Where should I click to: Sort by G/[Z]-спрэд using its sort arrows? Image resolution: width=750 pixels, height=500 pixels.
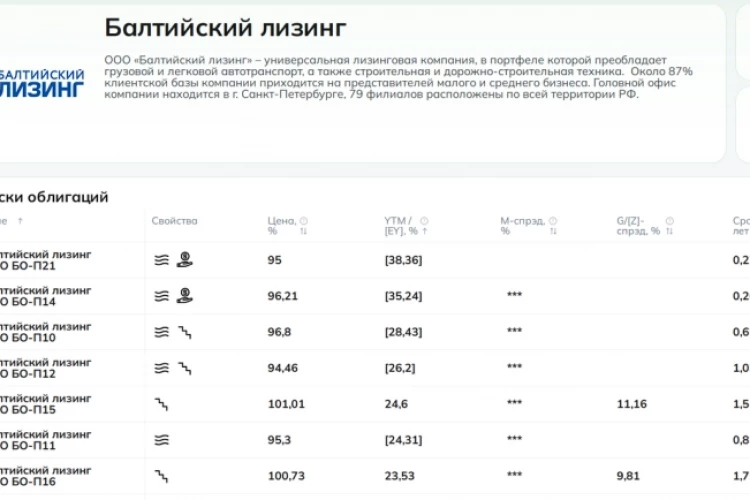click(x=669, y=231)
